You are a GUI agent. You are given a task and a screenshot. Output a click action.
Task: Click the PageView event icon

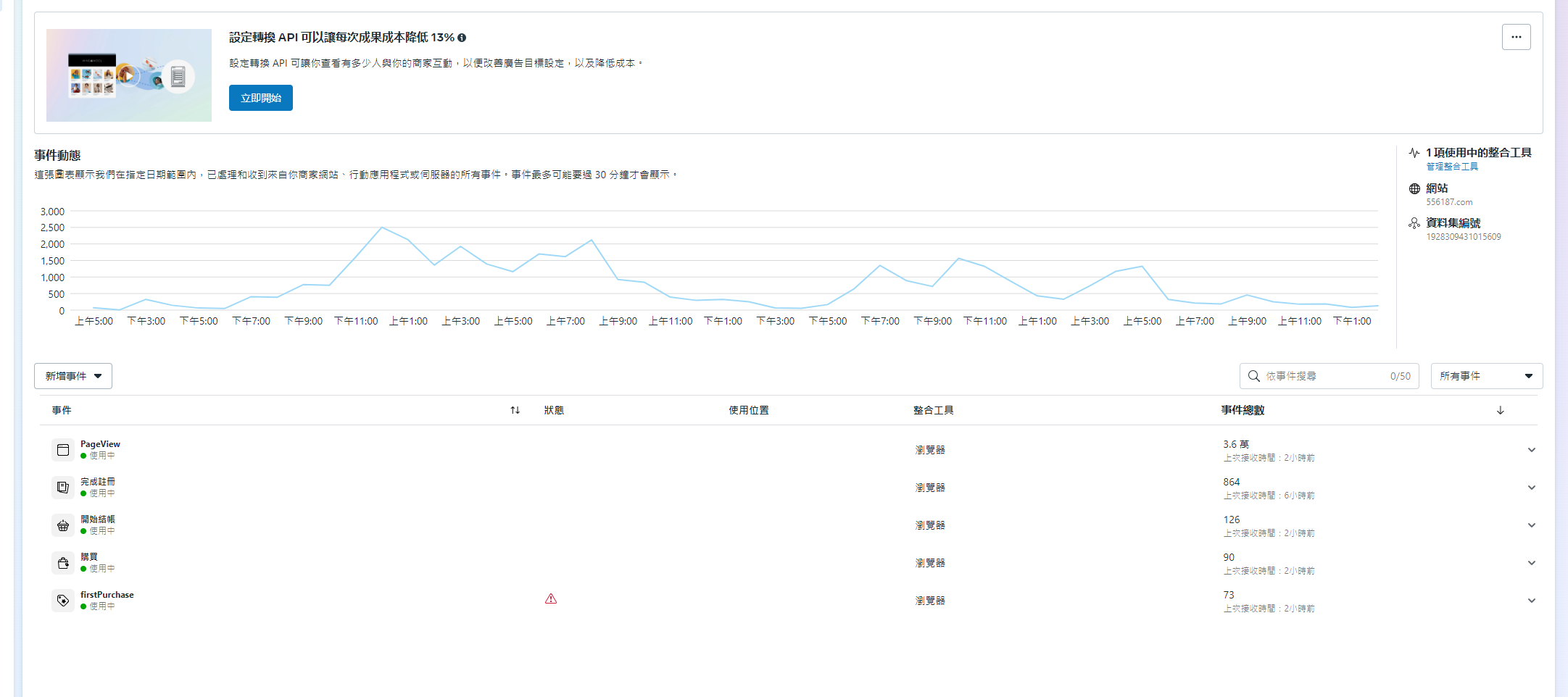pos(63,450)
